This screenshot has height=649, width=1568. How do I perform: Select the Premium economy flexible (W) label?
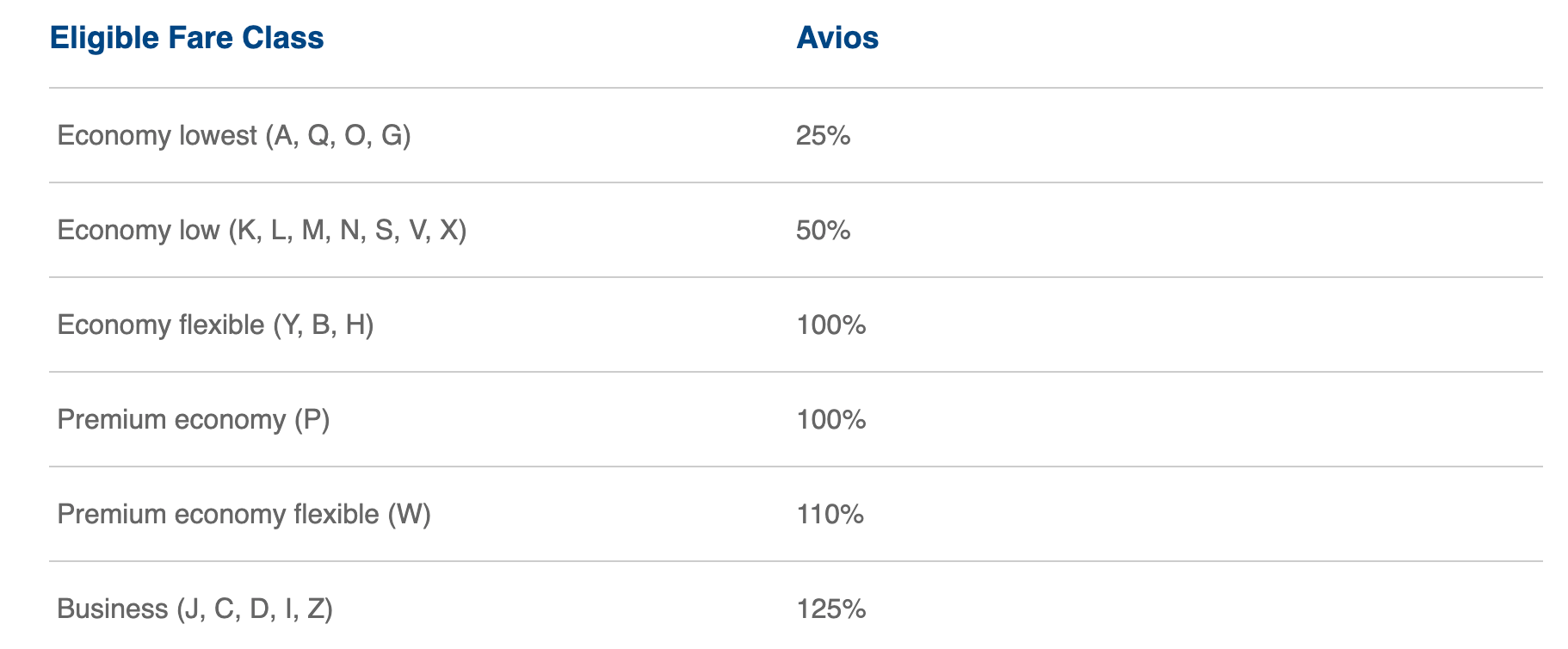218,515
